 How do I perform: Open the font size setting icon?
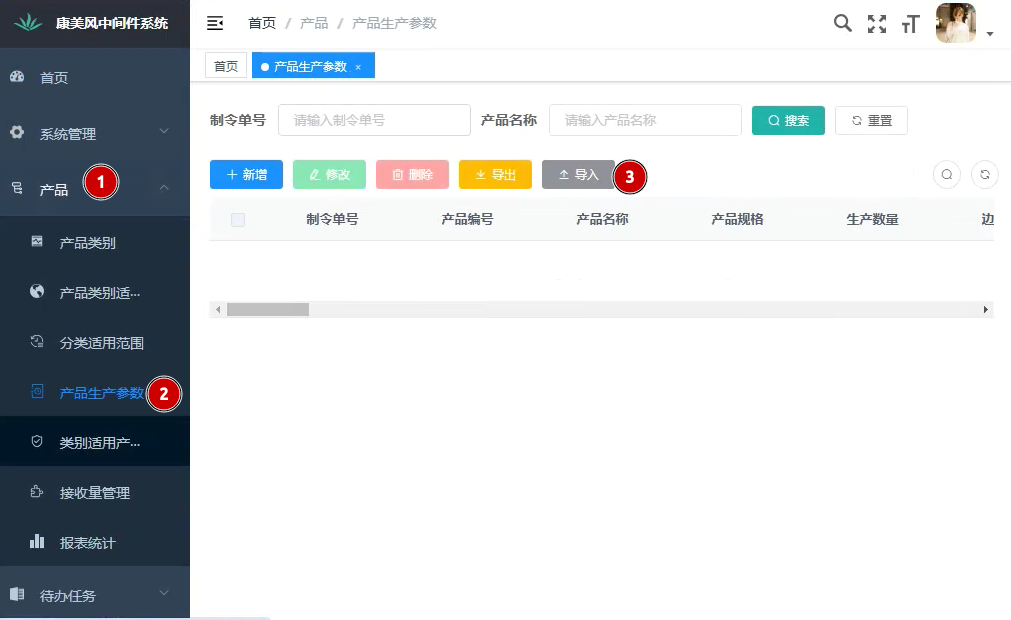[x=910, y=24]
